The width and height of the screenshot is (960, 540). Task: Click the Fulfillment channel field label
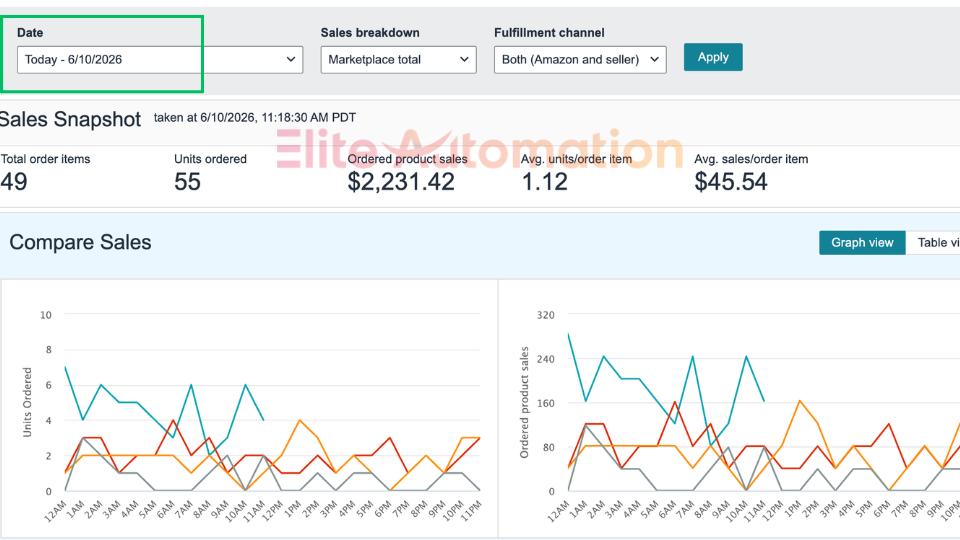(549, 33)
